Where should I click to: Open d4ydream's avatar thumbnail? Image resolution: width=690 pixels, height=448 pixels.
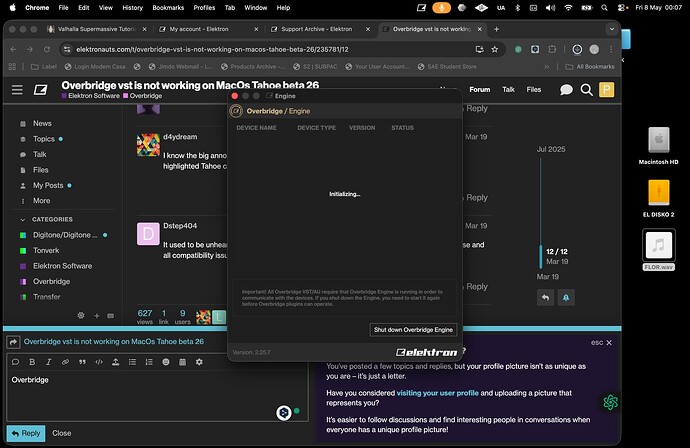click(148, 145)
